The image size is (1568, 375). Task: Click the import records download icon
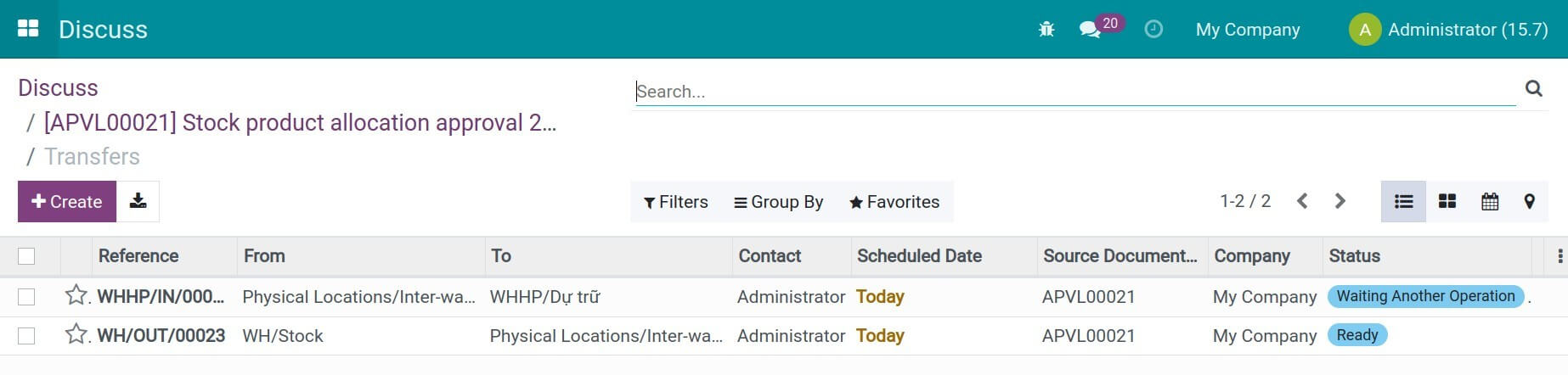[x=138, y=202]
